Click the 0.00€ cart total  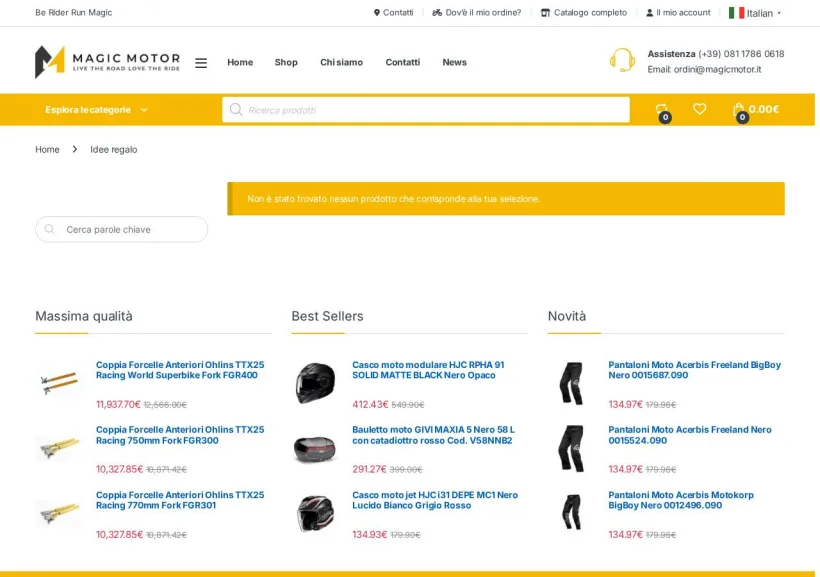click(764, 109)
